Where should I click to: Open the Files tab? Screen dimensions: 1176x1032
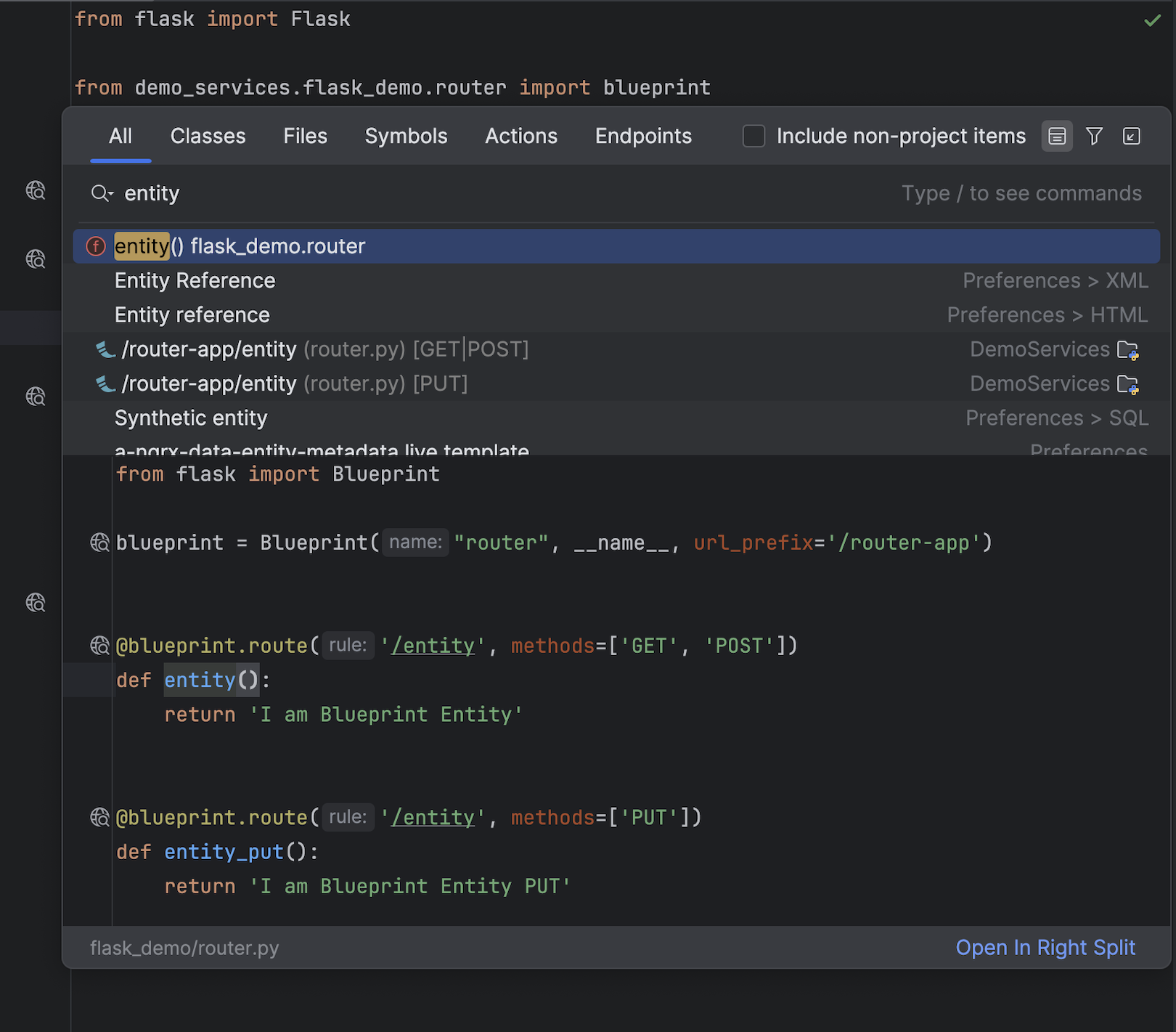tap(305, 136)
